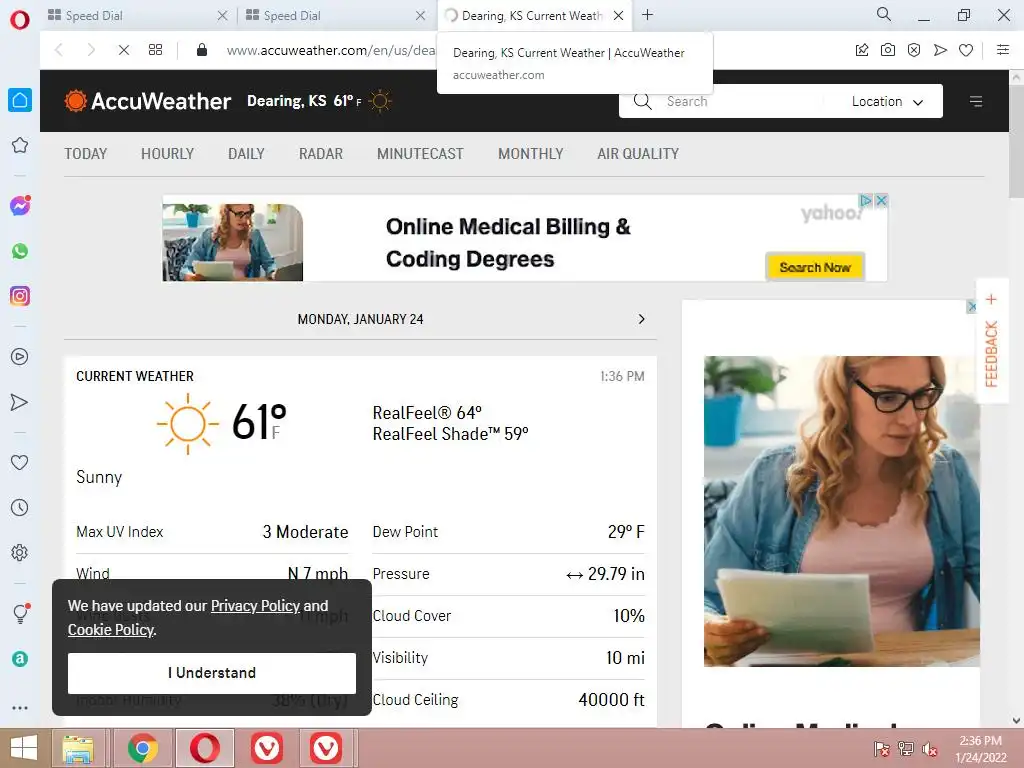Open Bookmarks star in Opera sidebar
This screenshot has width=1024, height=768.
point(20,145)
